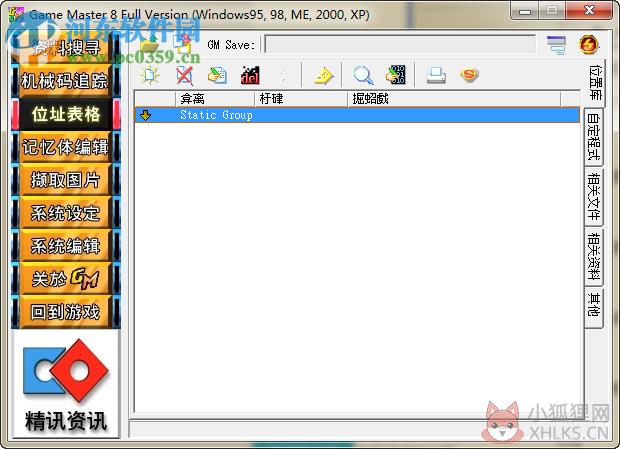The width and height of the screenshot is (620, 449).
Task: Click the Game Master title bar app icon
Action: (x=17, y=15)
